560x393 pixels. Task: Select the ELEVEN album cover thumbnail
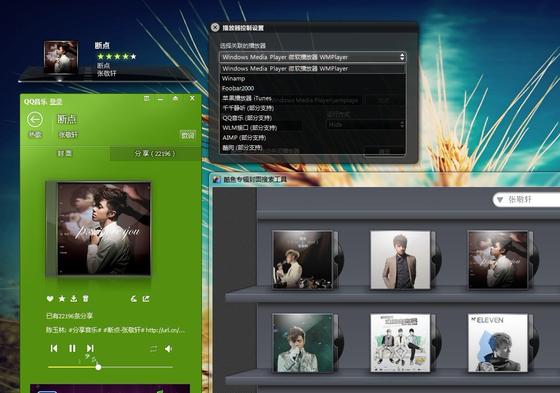click(x=498, y=343)
